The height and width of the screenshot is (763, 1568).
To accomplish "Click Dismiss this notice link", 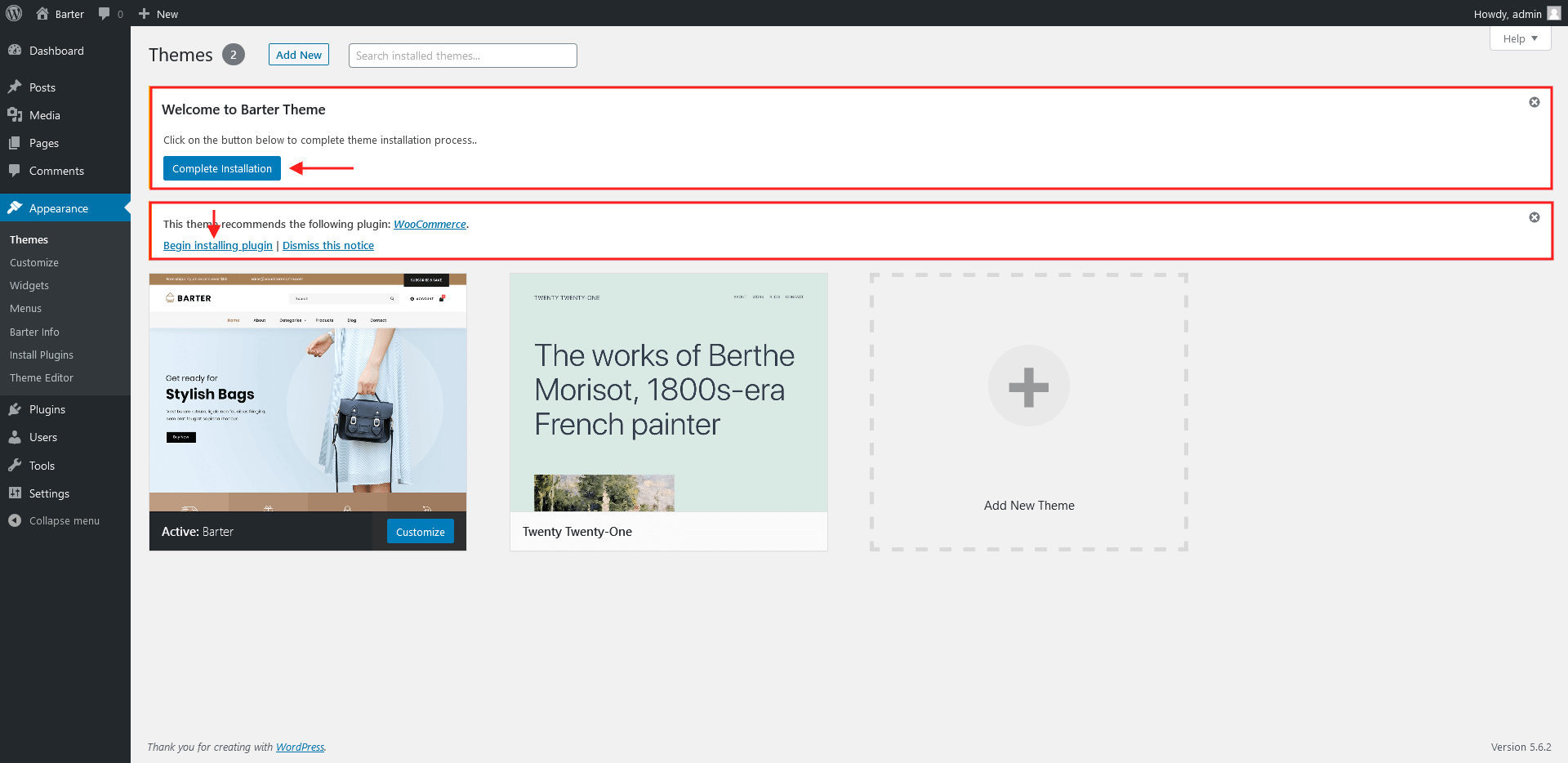I will pyautogui.click(x=328, y=245).
